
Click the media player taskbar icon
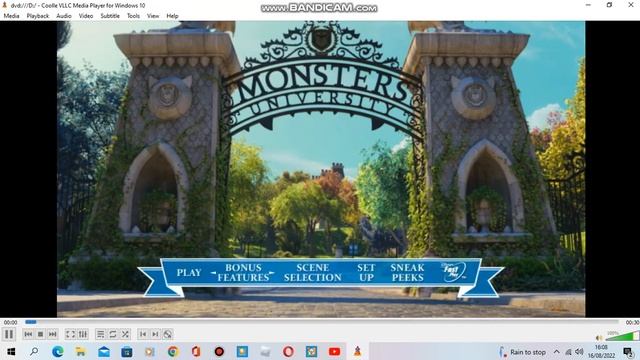click(150, 351)
